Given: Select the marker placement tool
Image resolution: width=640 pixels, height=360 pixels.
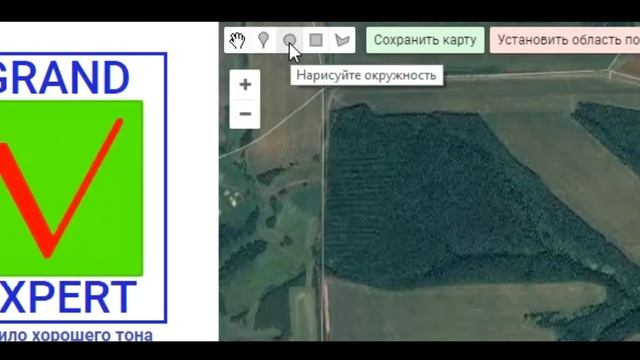Looking at the screenshot, I should pos(263,40).
